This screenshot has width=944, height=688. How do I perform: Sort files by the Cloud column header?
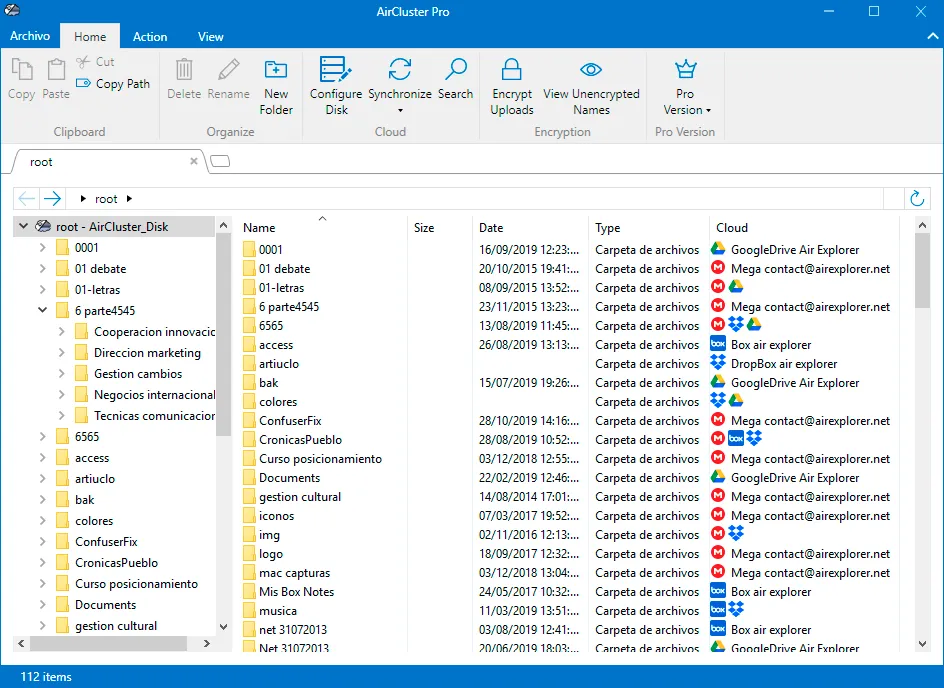click(732, 228)
